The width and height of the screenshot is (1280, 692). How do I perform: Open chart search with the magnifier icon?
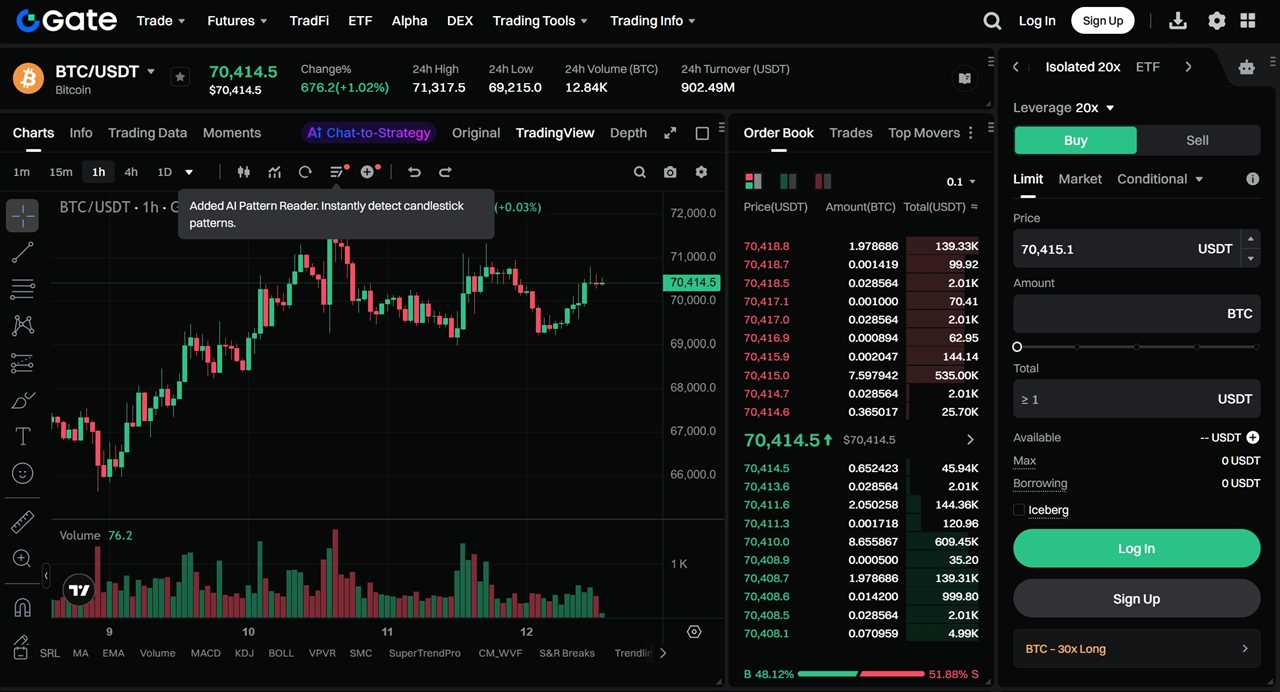coord(640,172)
